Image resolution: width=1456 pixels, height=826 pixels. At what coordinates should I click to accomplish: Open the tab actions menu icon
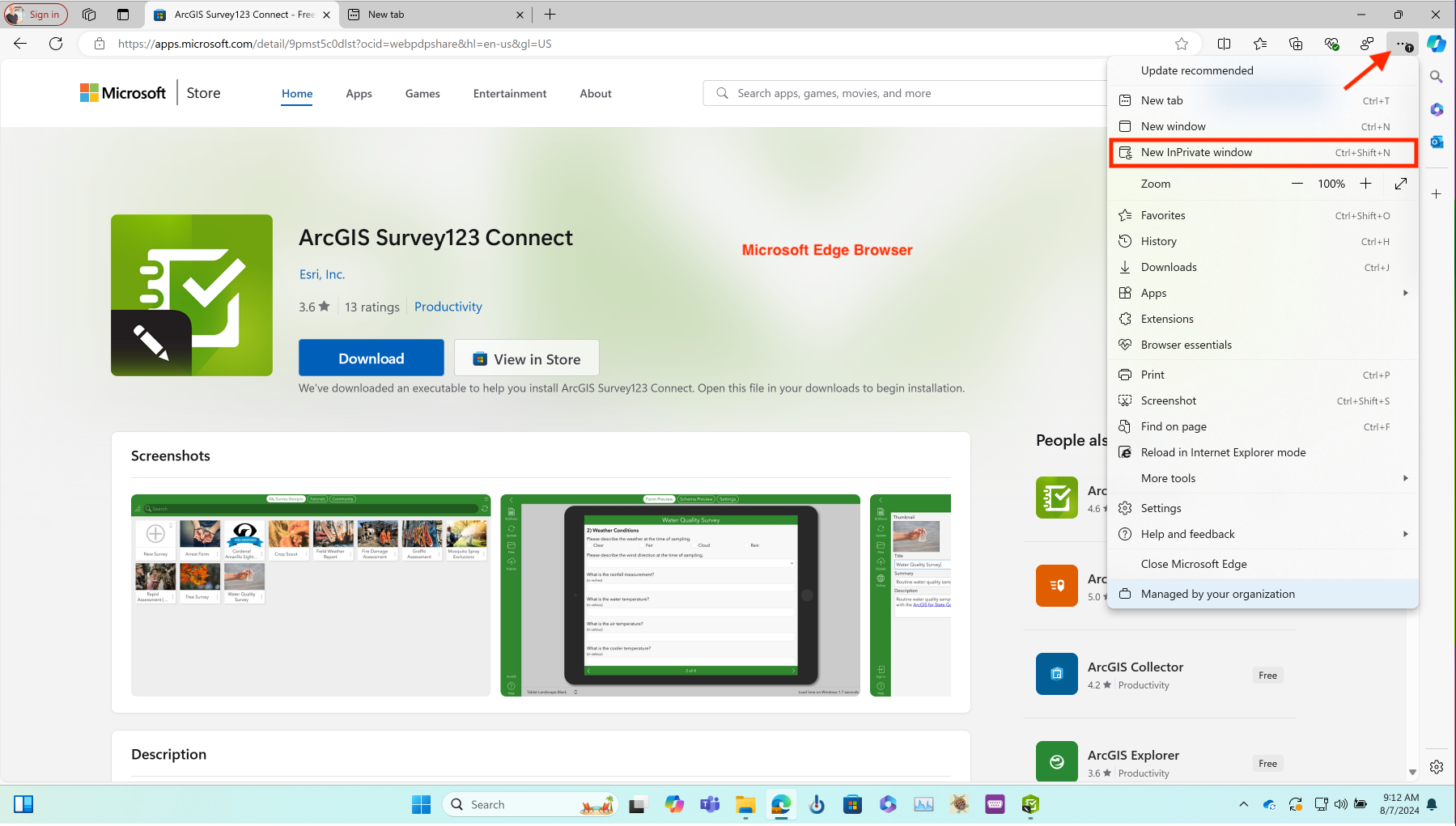pyautogui.click(x=89, y=15)
